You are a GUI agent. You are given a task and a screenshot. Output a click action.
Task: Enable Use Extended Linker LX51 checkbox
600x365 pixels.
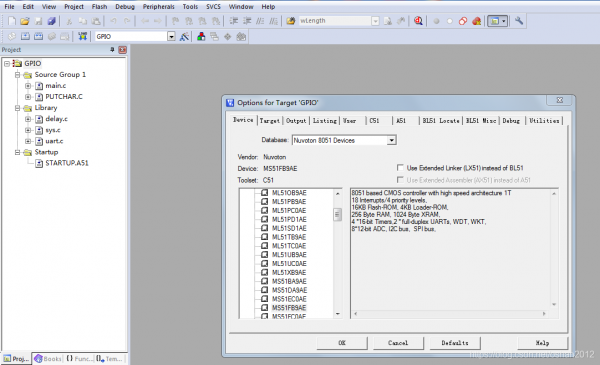400,168
